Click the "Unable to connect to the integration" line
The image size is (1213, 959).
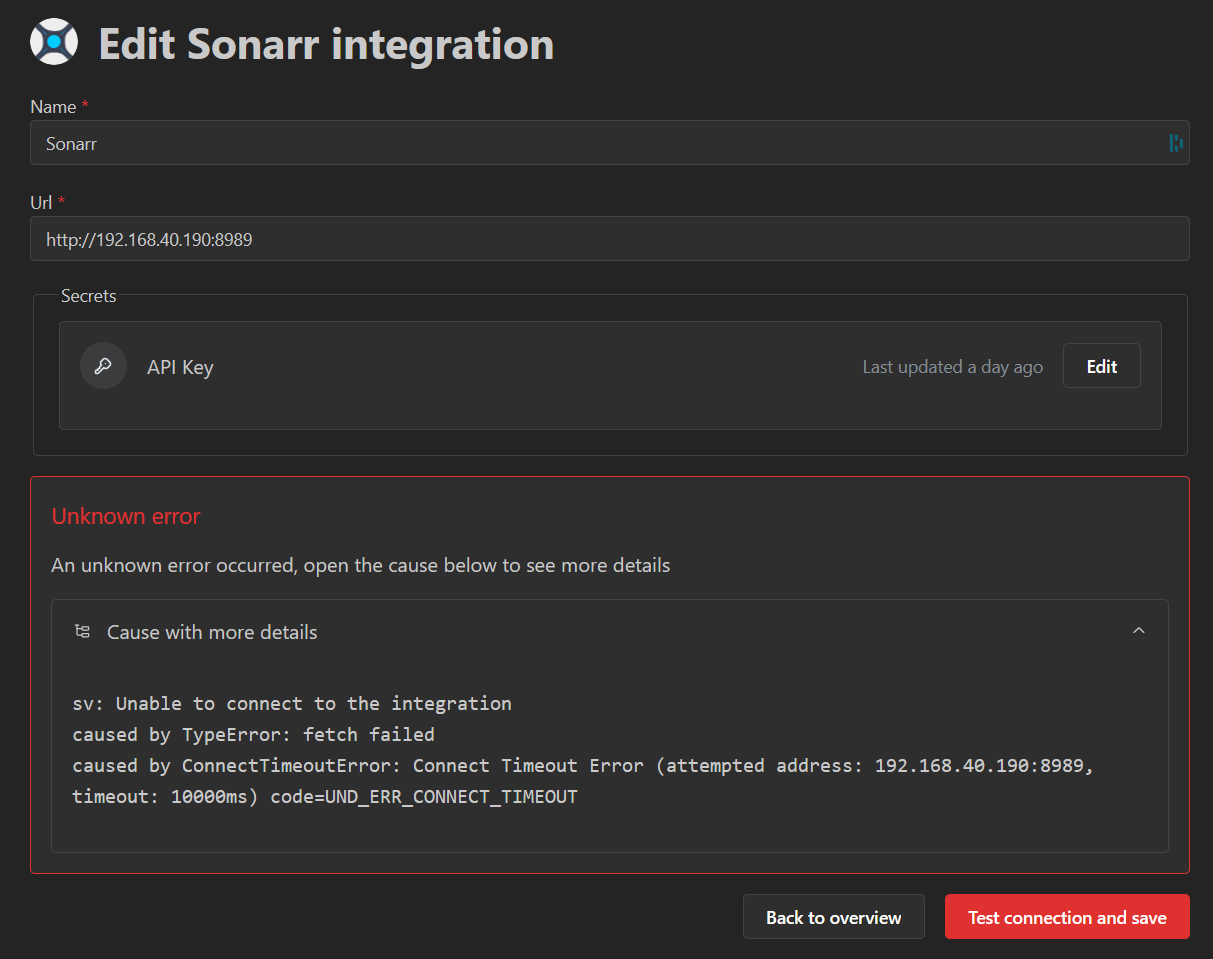click(292, 704)
